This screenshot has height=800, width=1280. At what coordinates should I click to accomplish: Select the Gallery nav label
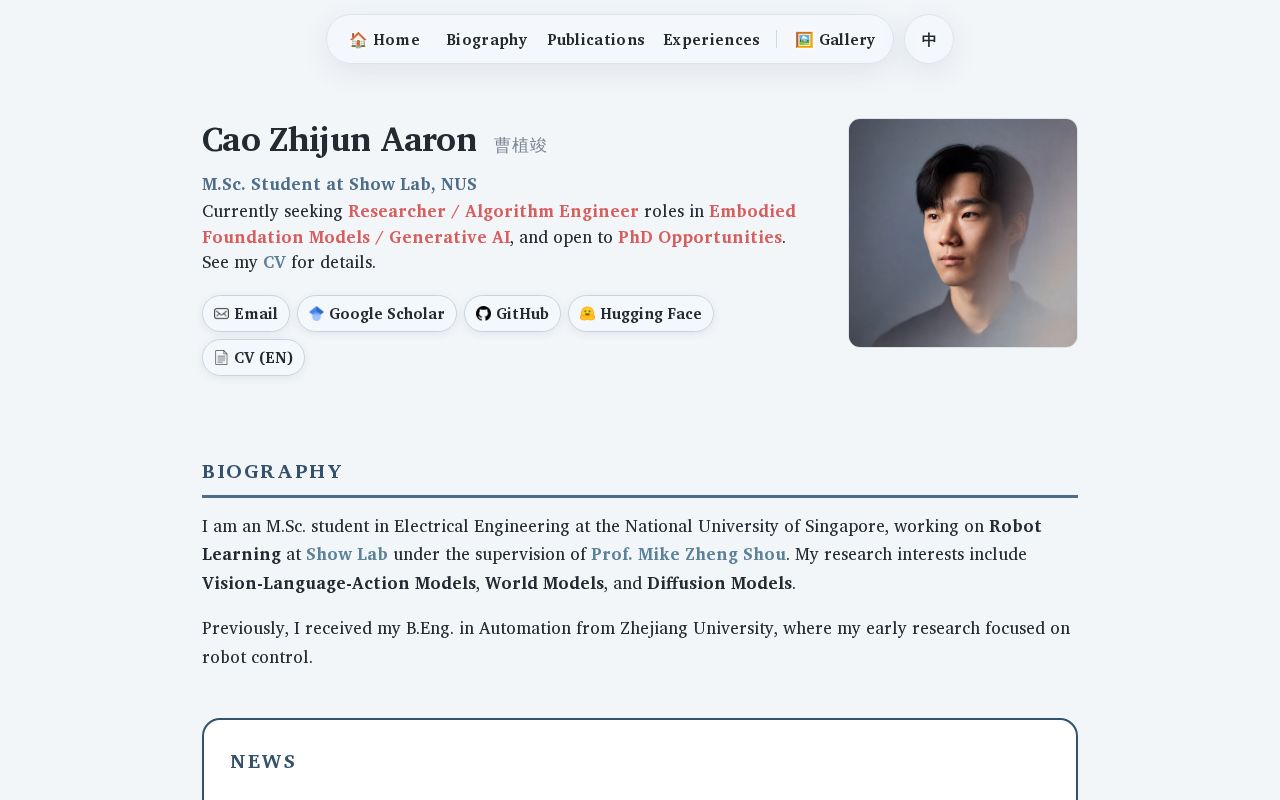(x=847, y=40)
